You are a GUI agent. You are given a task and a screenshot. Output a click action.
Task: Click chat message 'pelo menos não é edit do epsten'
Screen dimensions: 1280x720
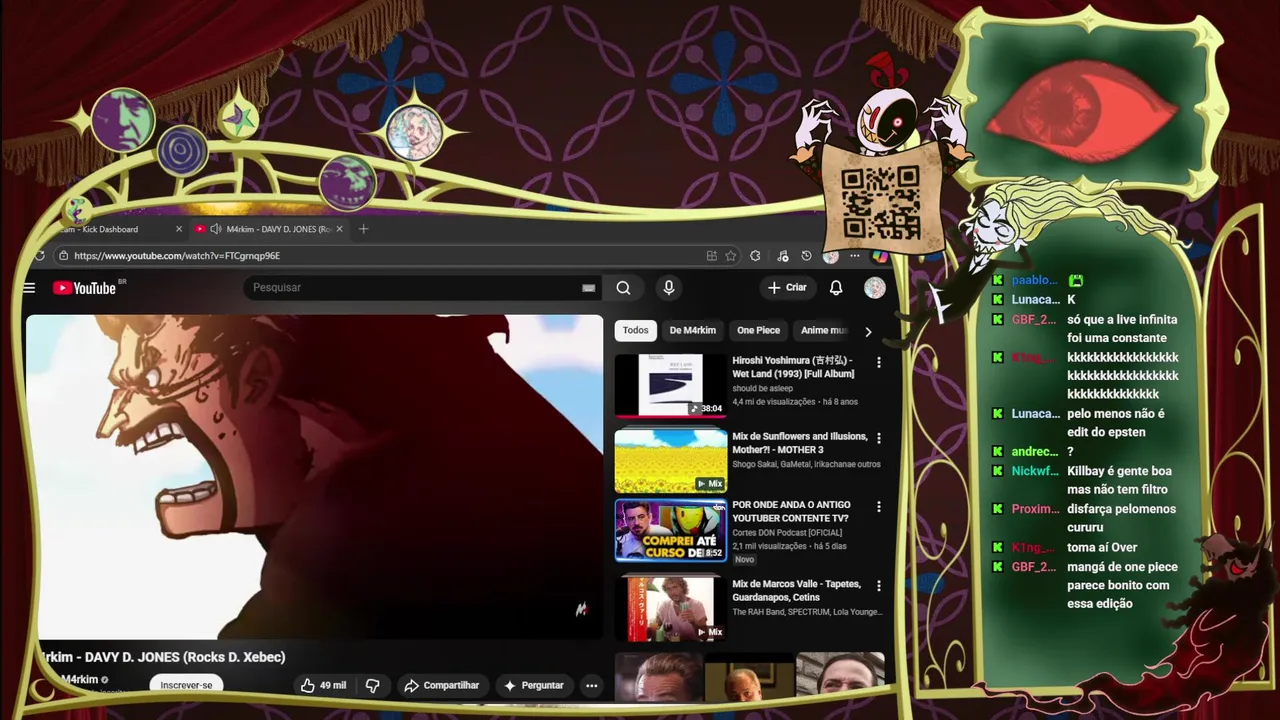(x=1116, y=423)
